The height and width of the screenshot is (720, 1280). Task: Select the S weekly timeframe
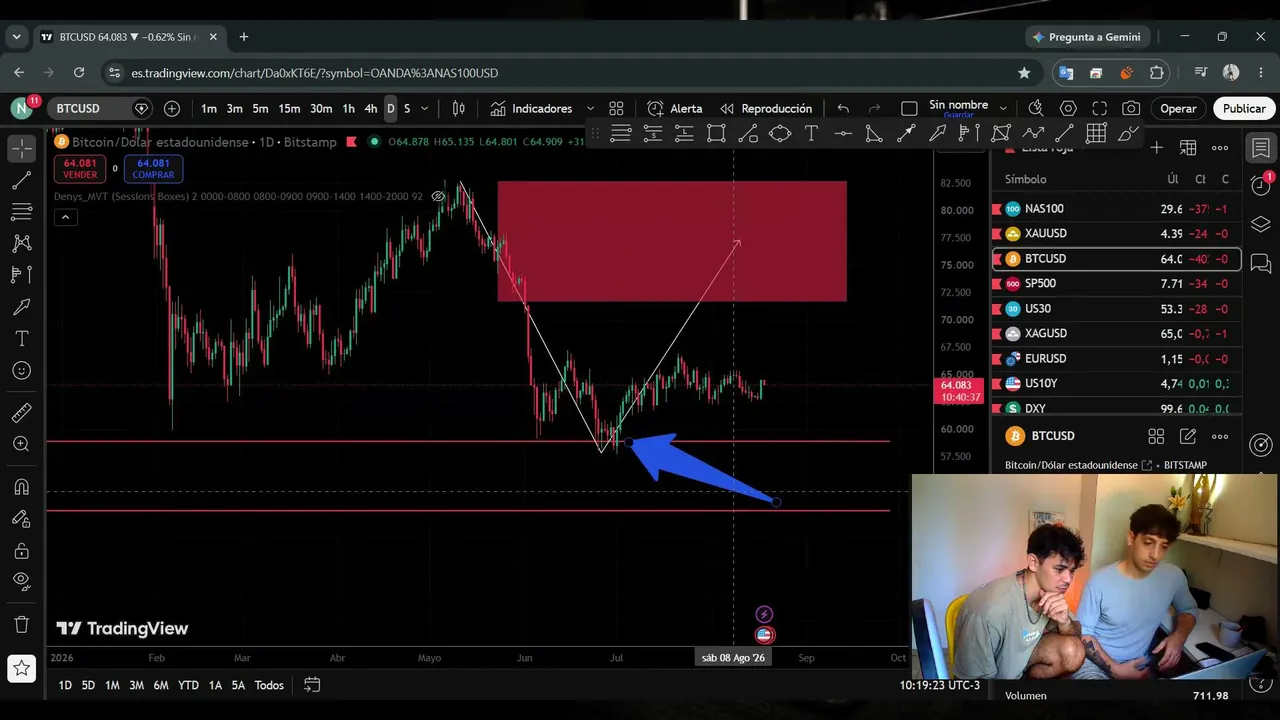pos(406,108)
